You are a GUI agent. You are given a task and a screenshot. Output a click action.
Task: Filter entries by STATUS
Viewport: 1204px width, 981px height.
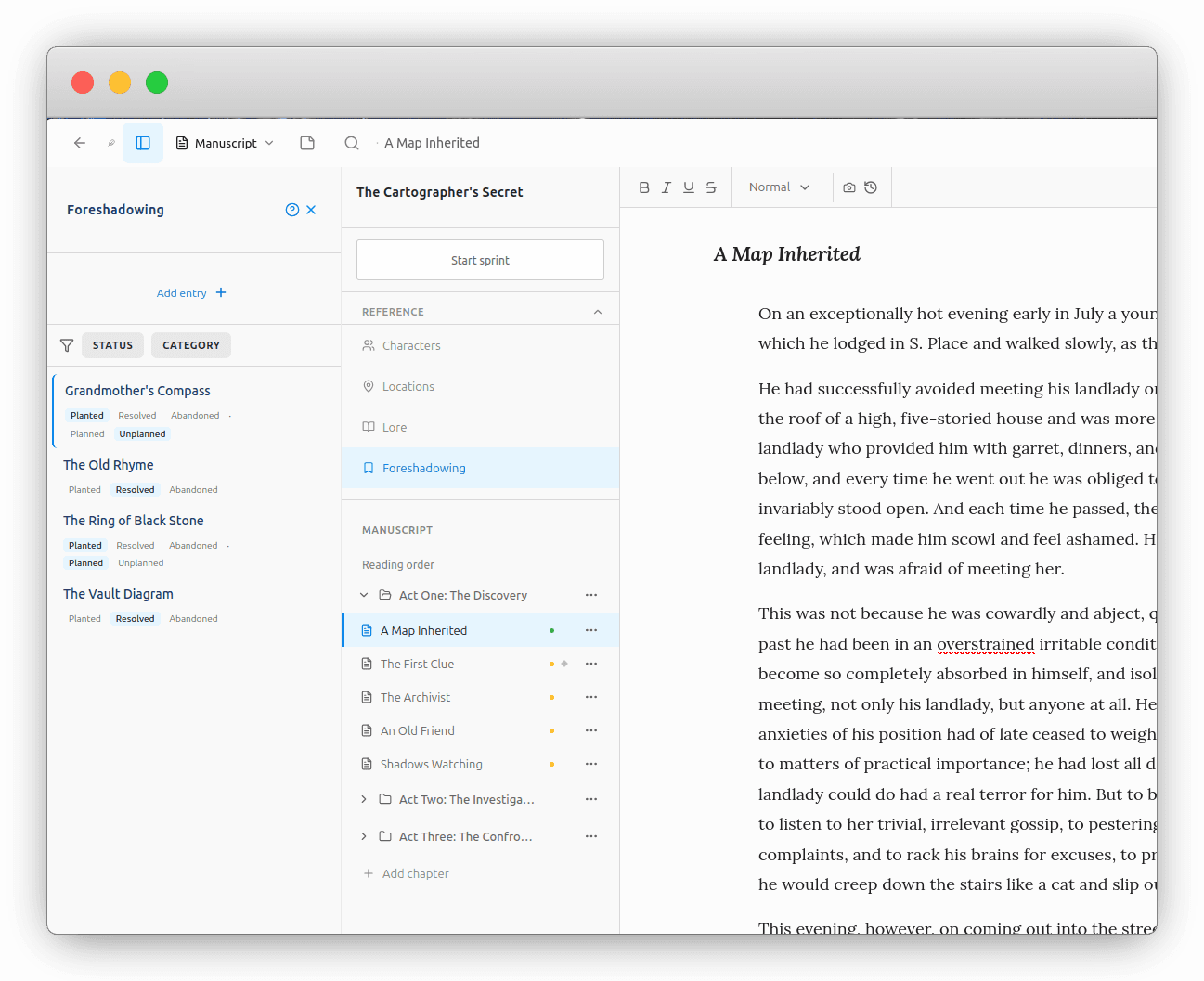112,345
